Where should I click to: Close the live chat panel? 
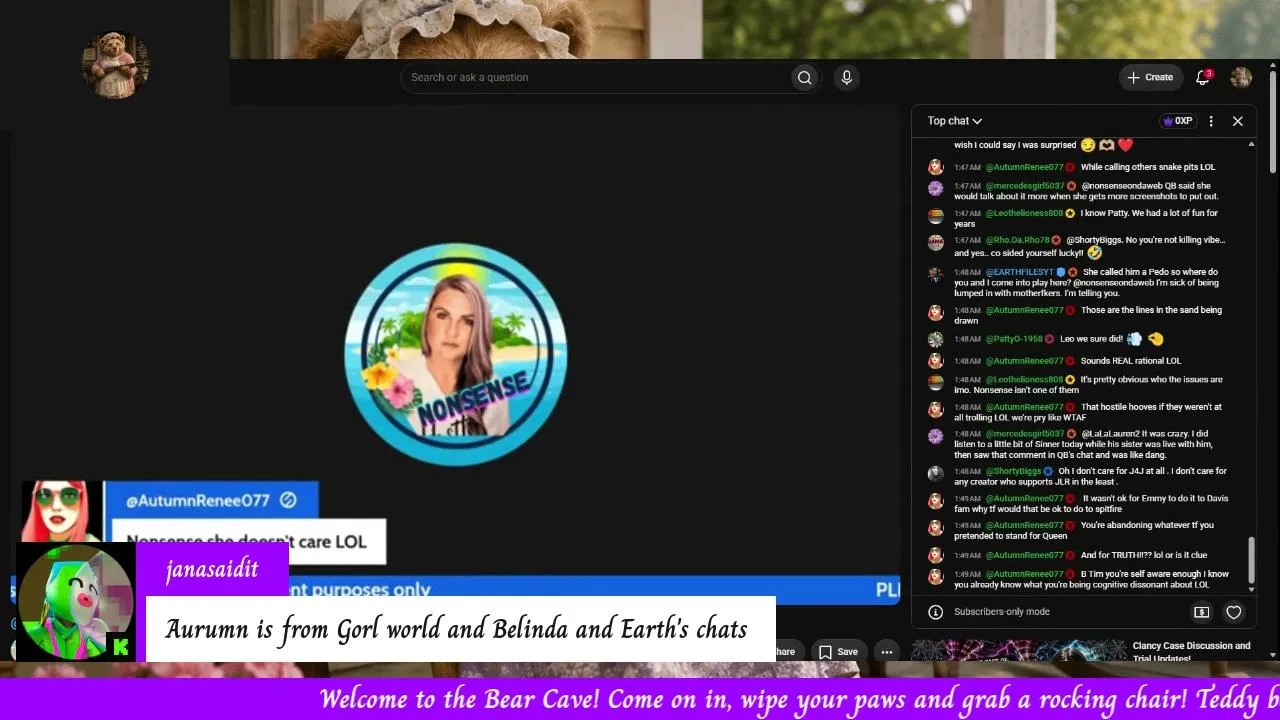pos(1238,121)
